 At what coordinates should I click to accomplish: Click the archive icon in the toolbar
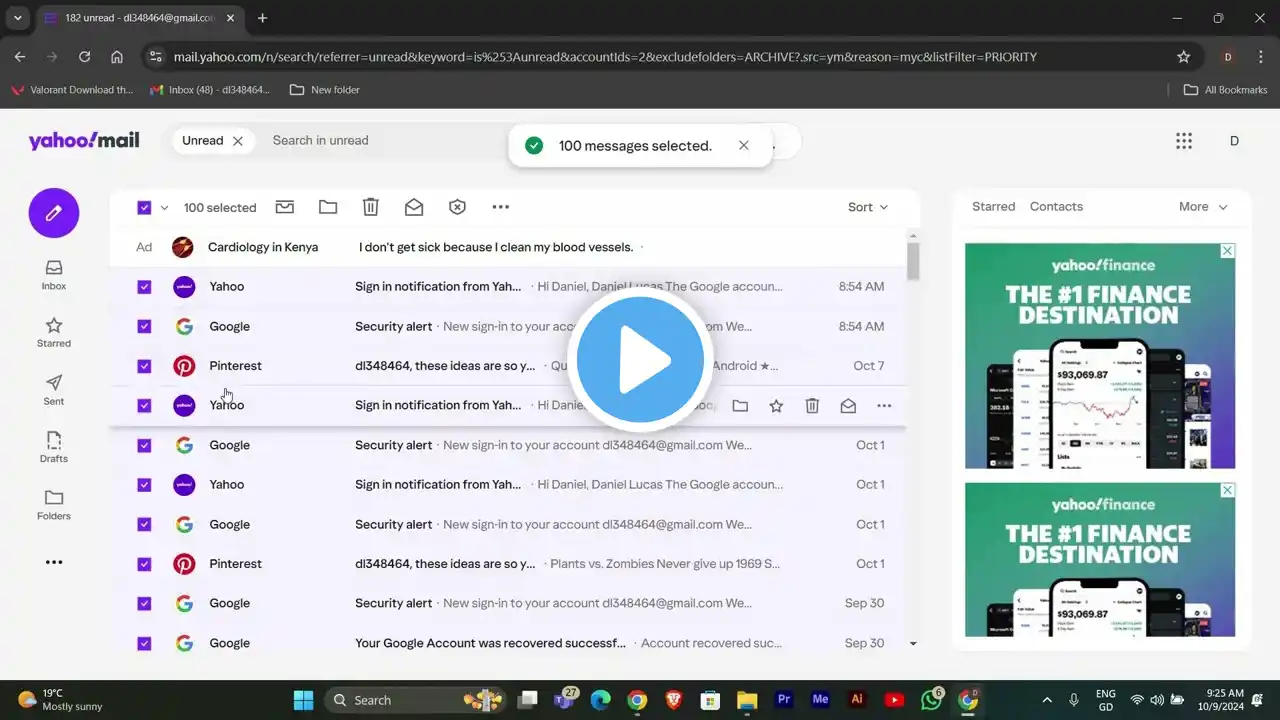pyautogui.click(x=285, y=207)
